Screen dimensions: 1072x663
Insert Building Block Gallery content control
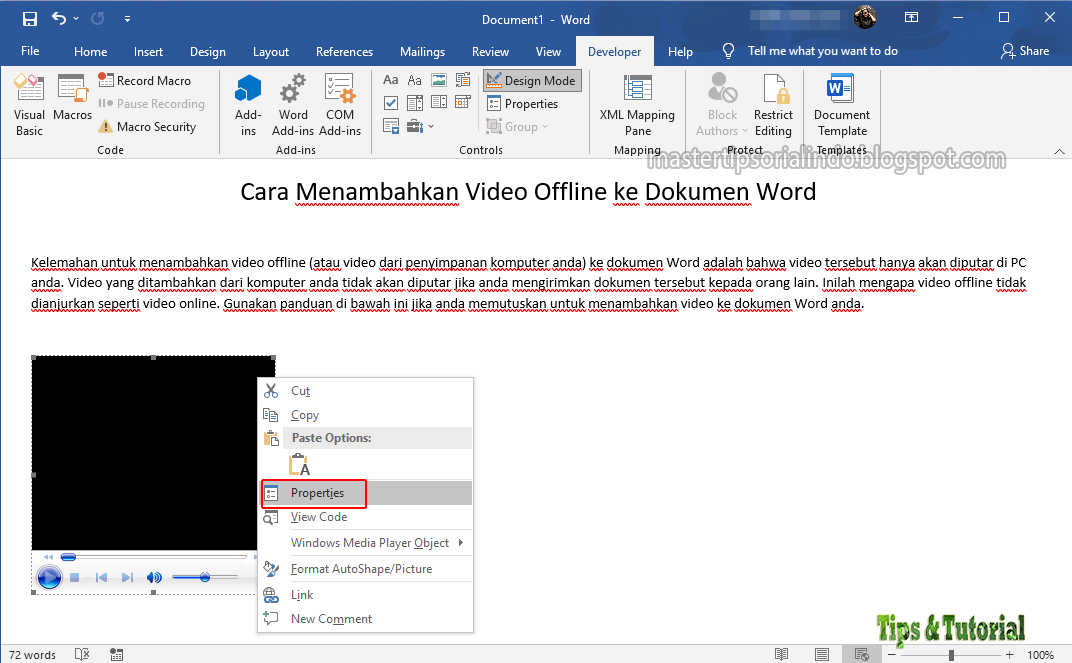tap(463, 81)
